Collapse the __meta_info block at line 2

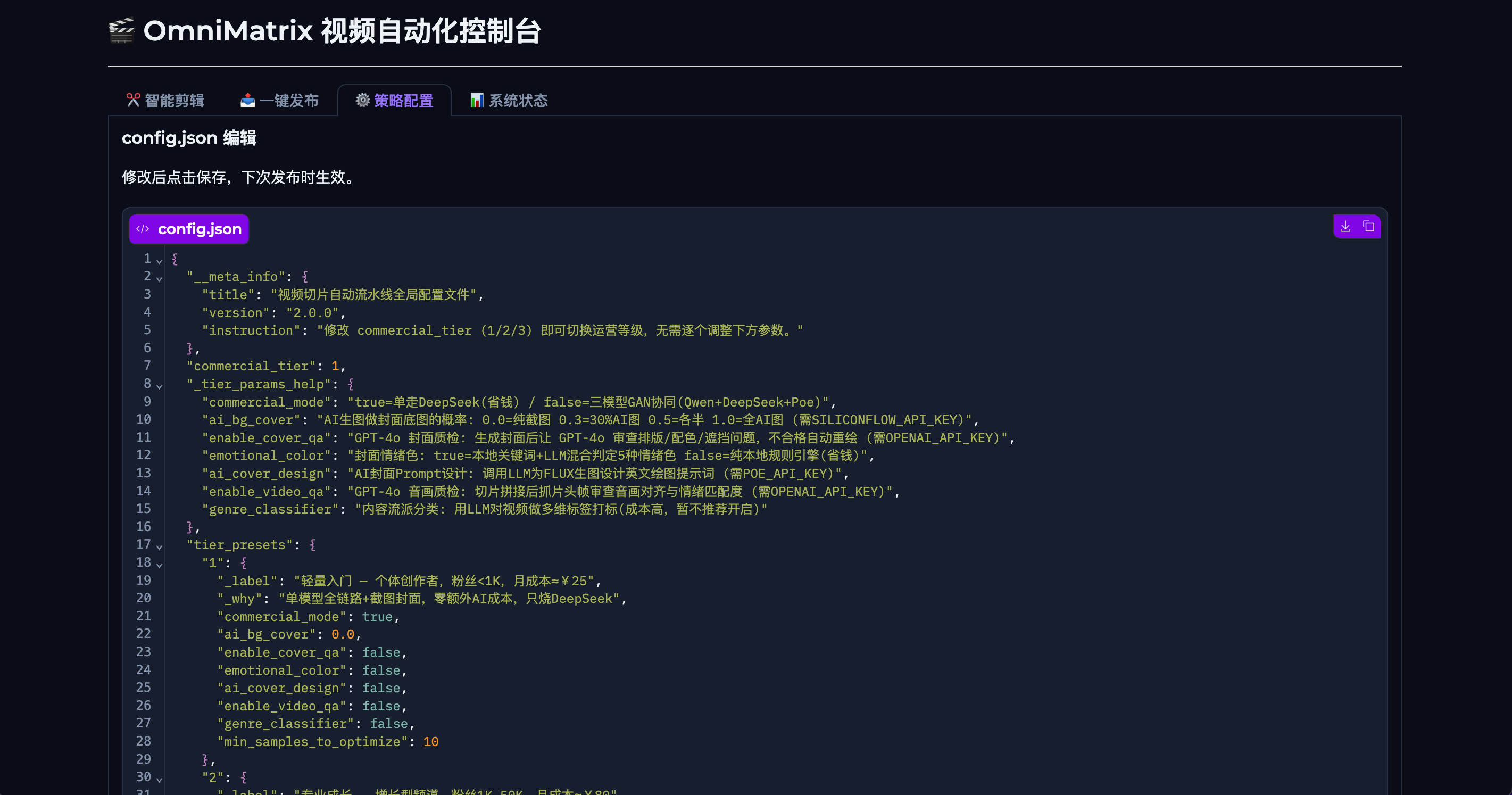[159, 278]
